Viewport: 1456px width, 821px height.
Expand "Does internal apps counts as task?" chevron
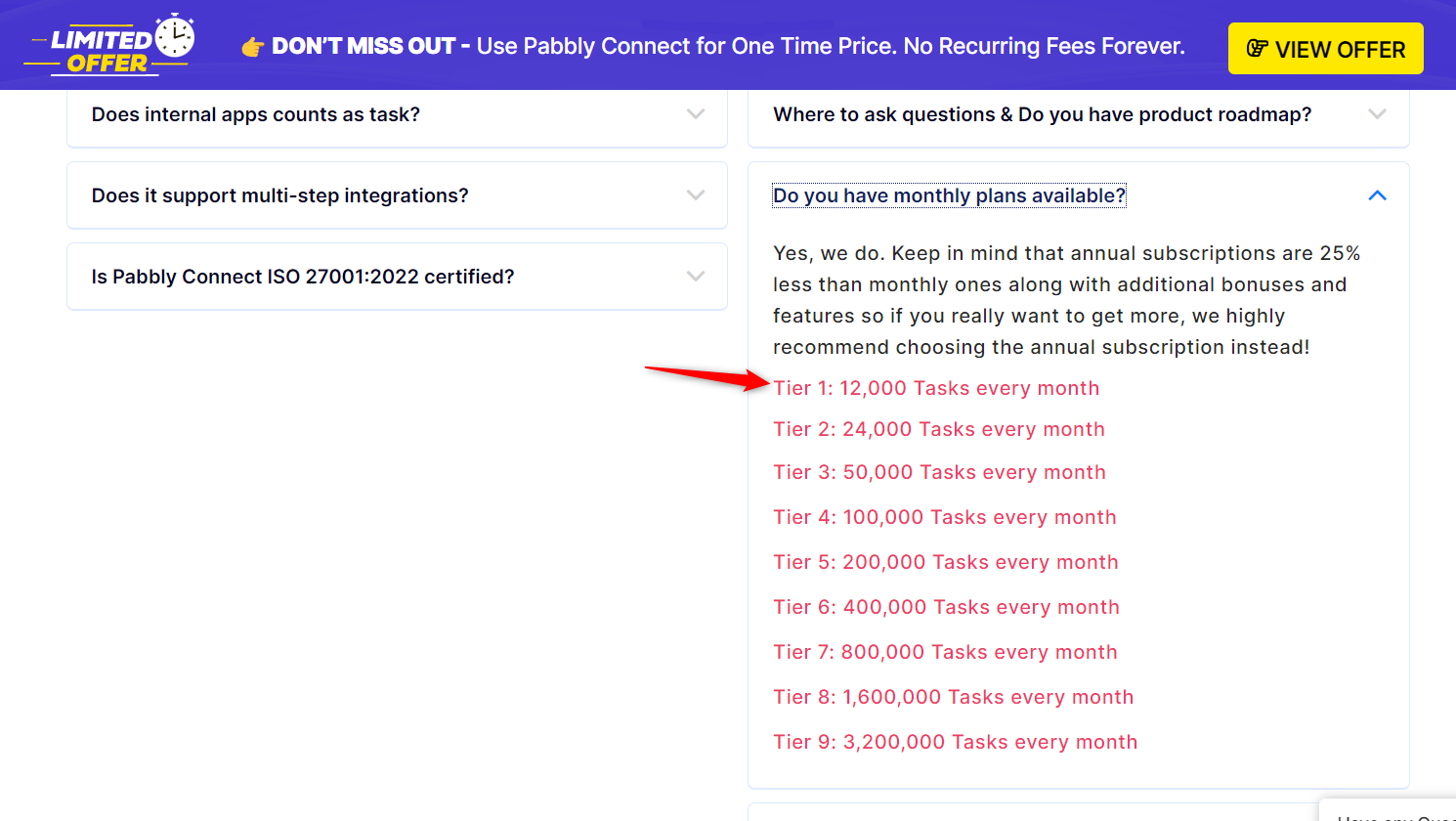[696, 114]
